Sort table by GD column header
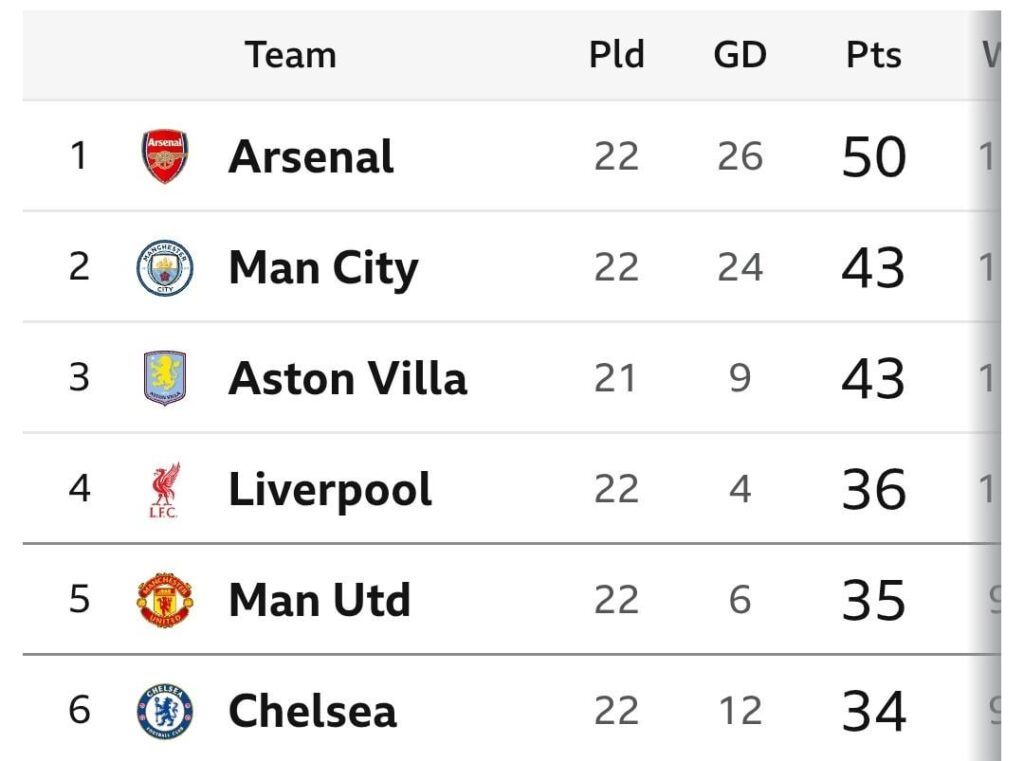Image resolution: width=1024 pixels, height=761 pixels. [x=740, y=55]
